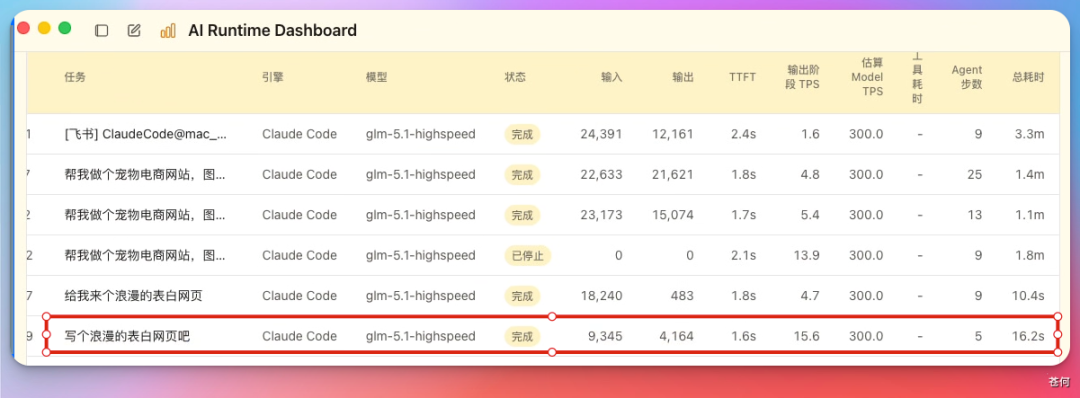The height and width of the screenshot is (398, 1080).
Task: Toggle the sidebar panel icon
Action: 101,30
